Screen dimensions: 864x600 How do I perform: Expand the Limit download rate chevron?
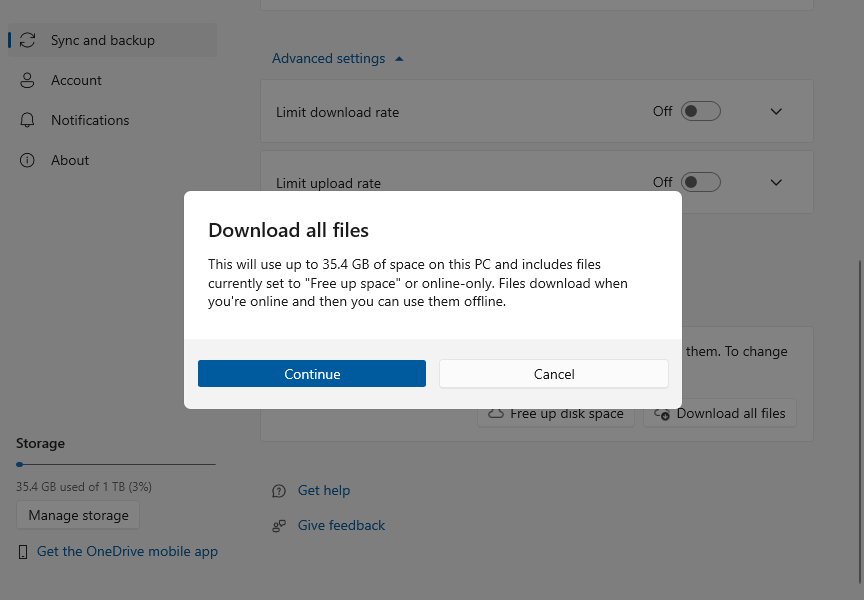tap(776, 111)
